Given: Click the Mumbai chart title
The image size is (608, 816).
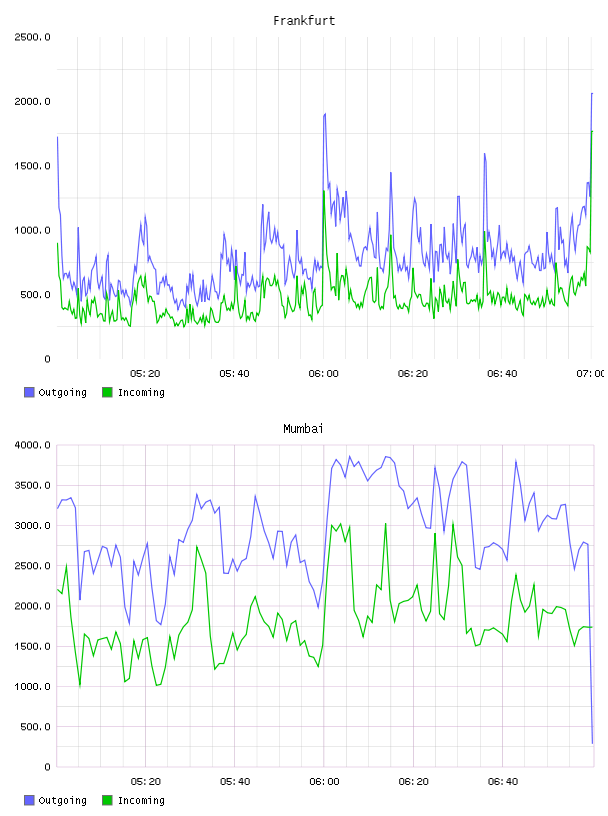Looking at the screenshot, I should click(303, 429).
